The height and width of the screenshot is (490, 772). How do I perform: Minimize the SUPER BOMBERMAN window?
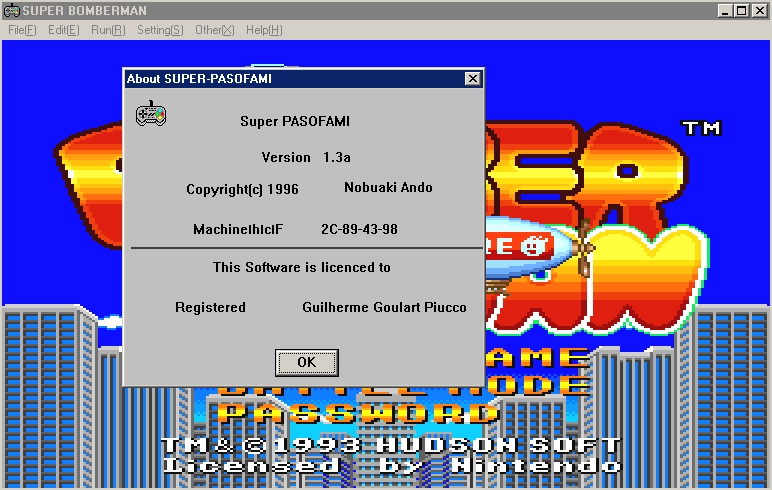point(724,10)
